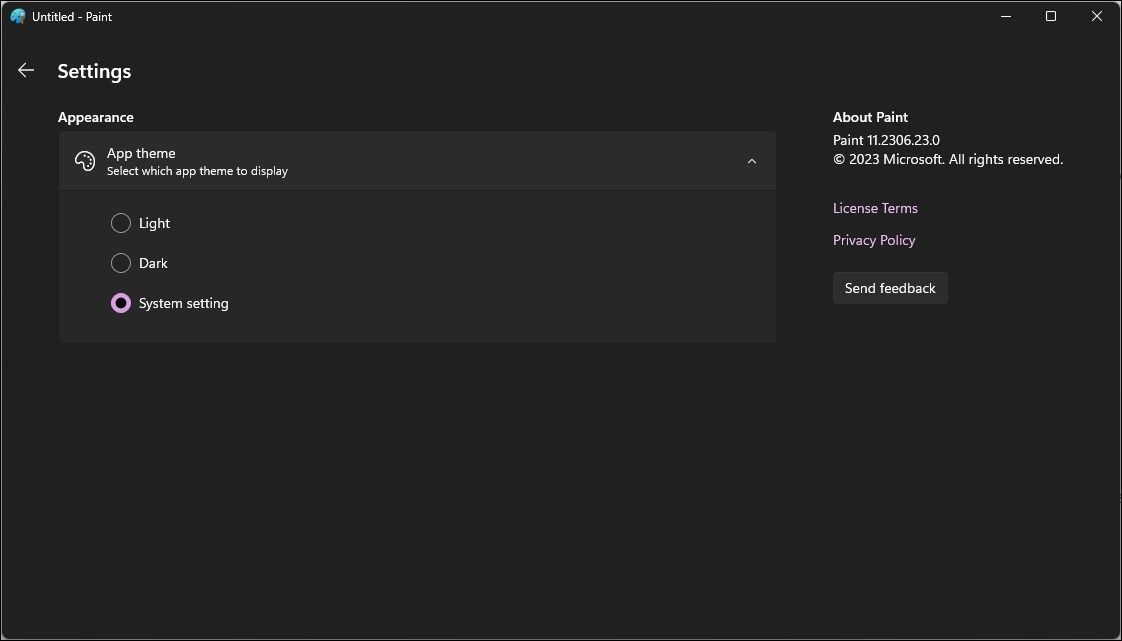Viewport: 1122px width, 641px height.
Task: Click the palette icon beside App theme
Action: point(85,160)
